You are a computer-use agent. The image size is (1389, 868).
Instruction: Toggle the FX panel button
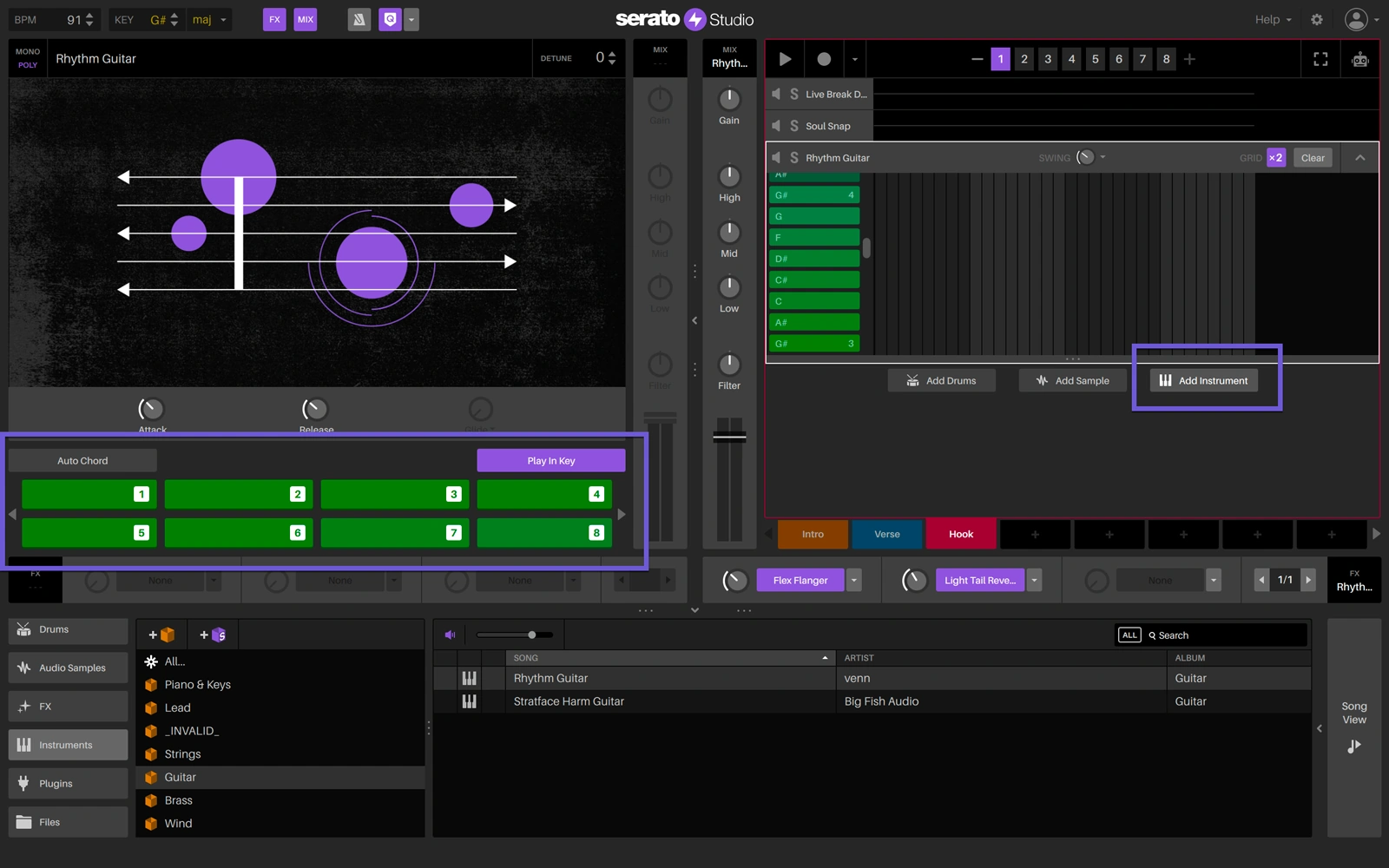274,19
